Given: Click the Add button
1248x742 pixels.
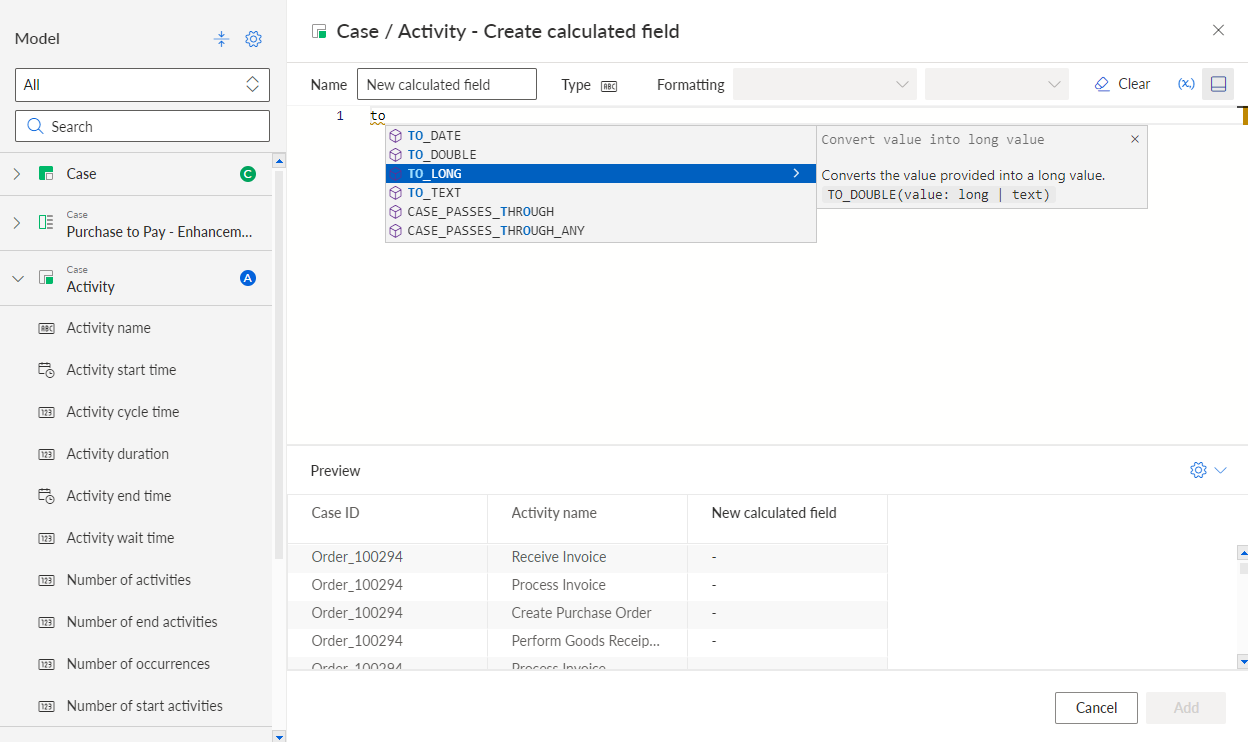Looking at the screenshot, I should click(1186, 708).
